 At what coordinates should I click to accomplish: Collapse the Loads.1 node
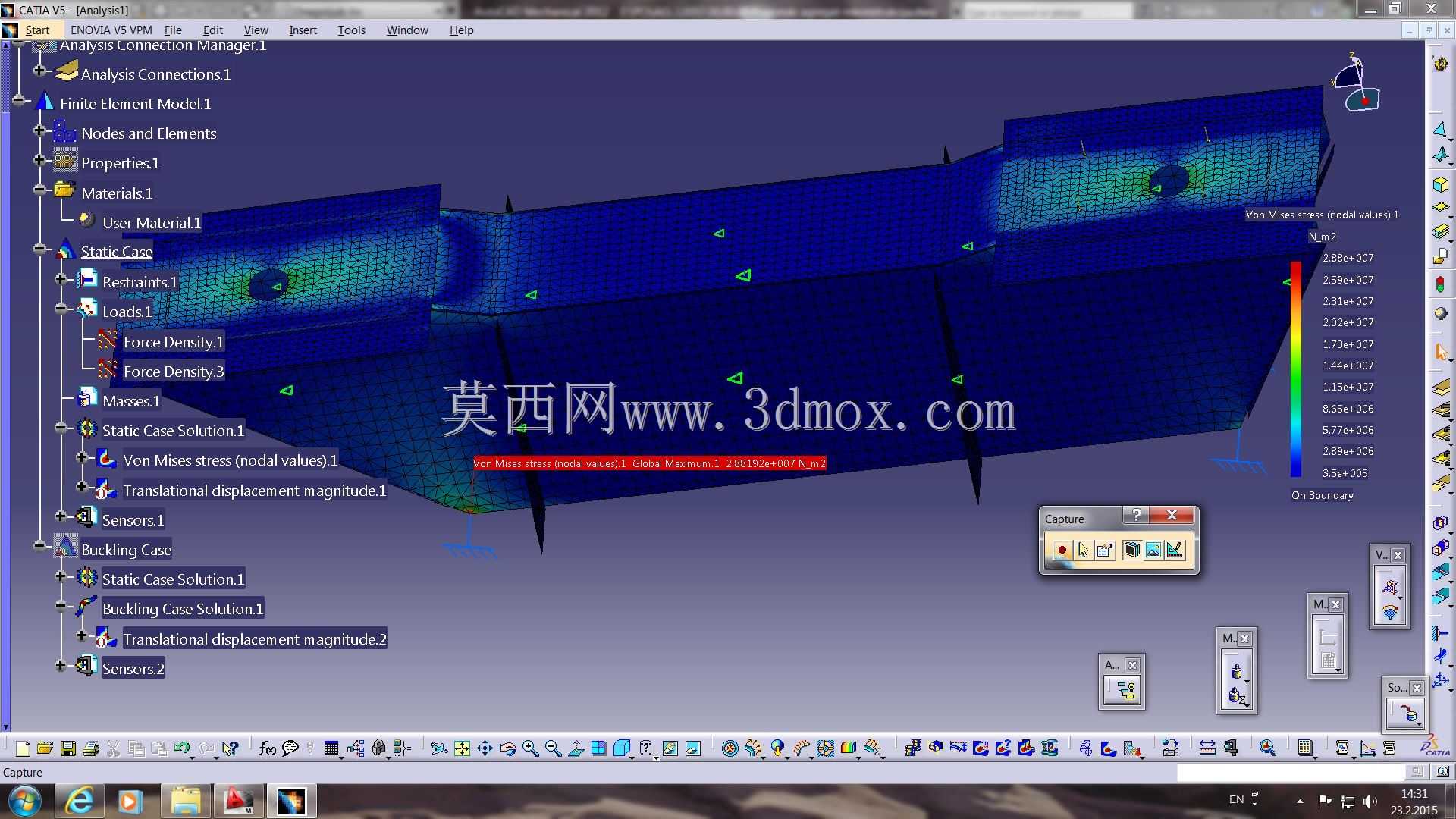pyautogui.click(x=61, y=309)
